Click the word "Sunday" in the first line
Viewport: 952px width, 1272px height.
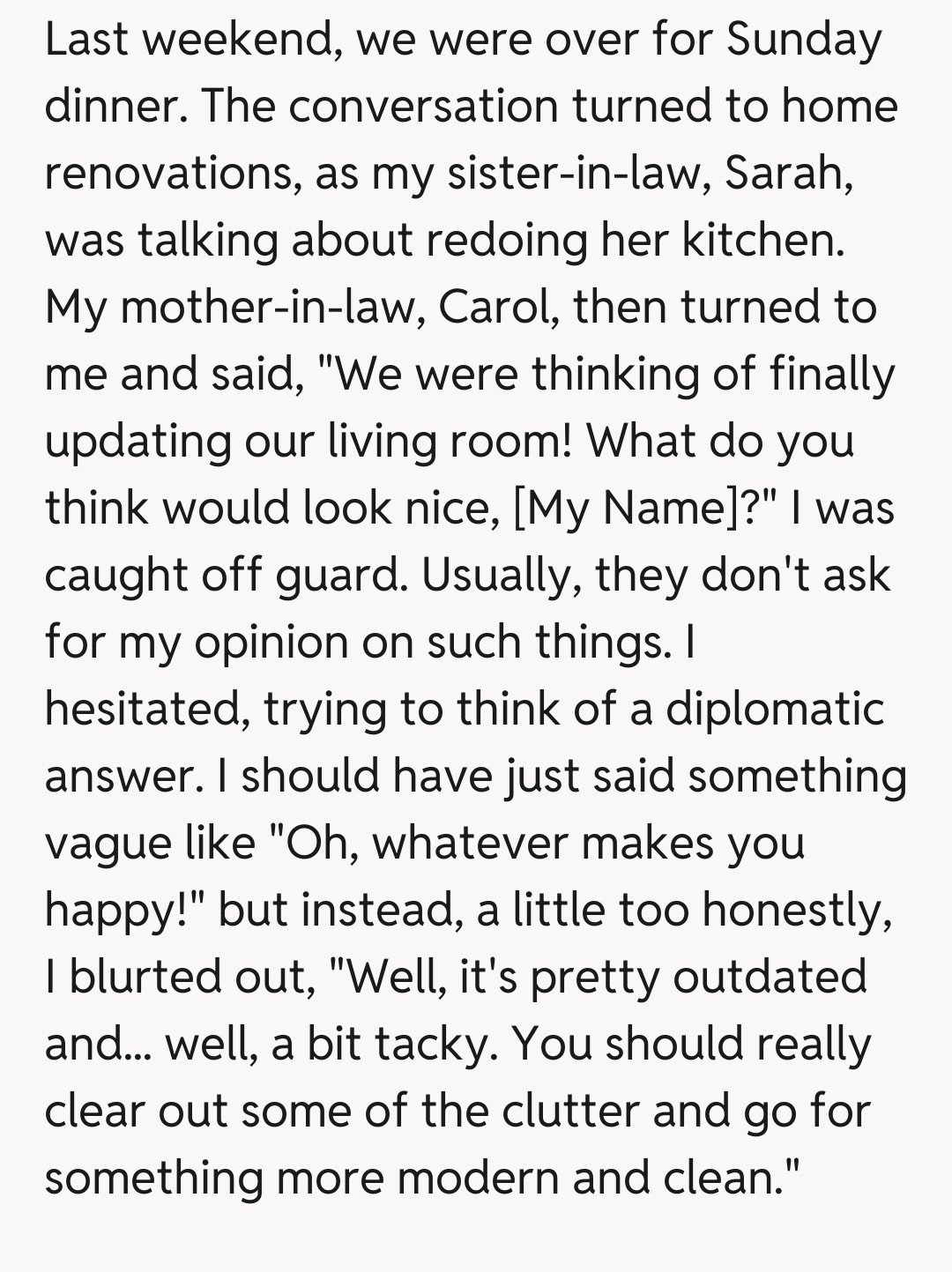803,41
